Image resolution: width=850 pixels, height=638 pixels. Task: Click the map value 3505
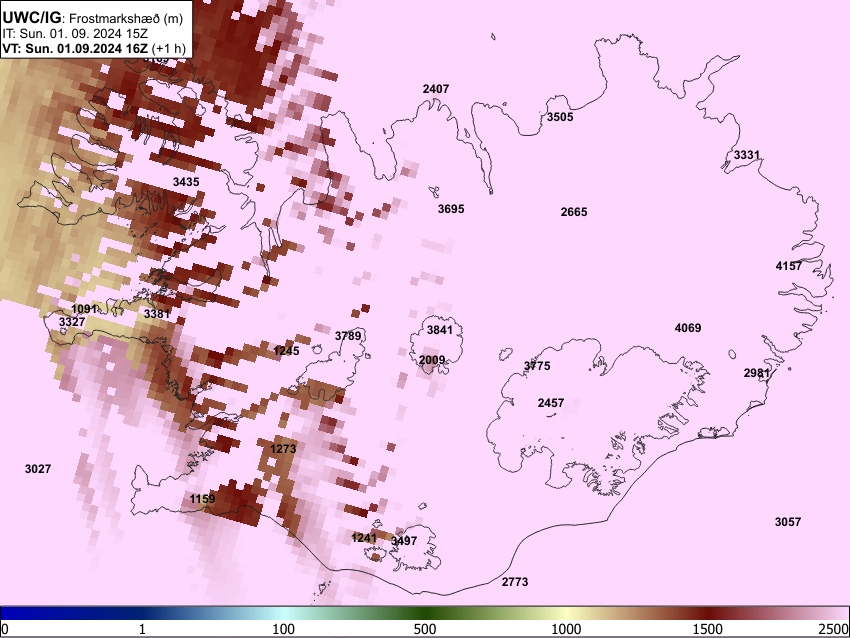(560, 117)
